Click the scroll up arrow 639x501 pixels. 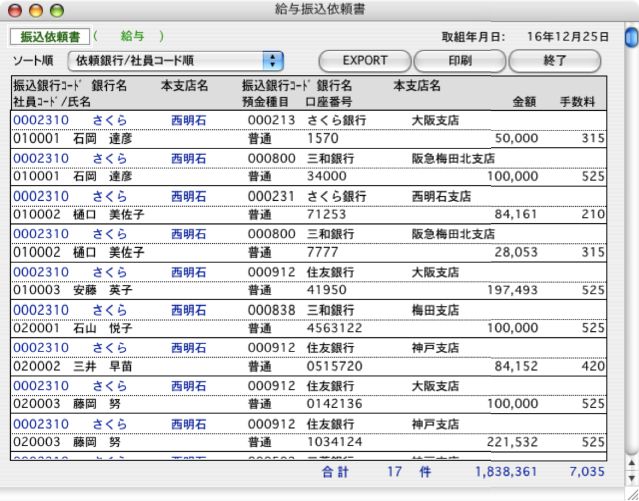(630, 462)
